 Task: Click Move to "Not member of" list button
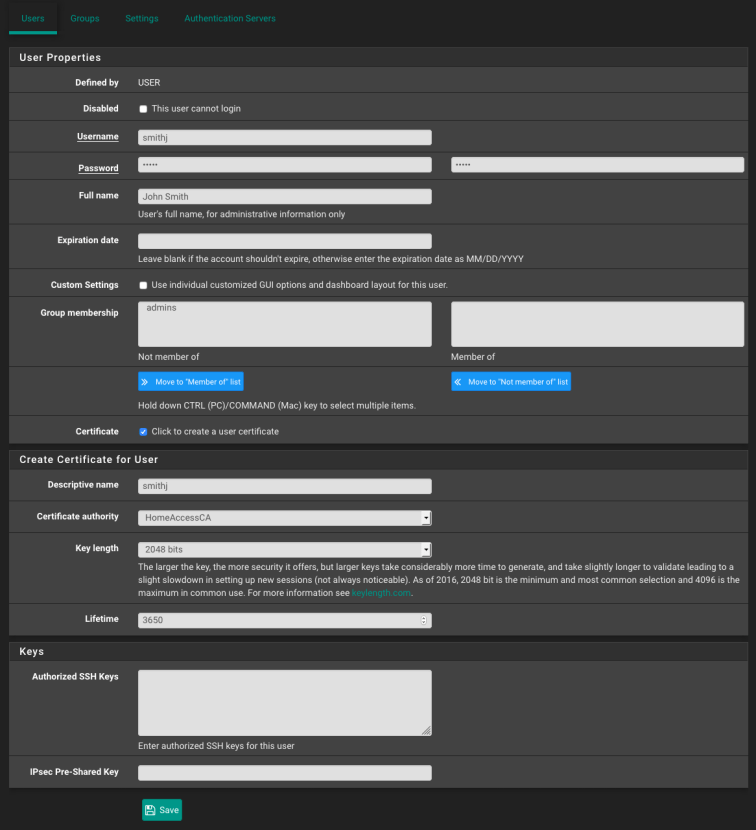pos(511,382)
